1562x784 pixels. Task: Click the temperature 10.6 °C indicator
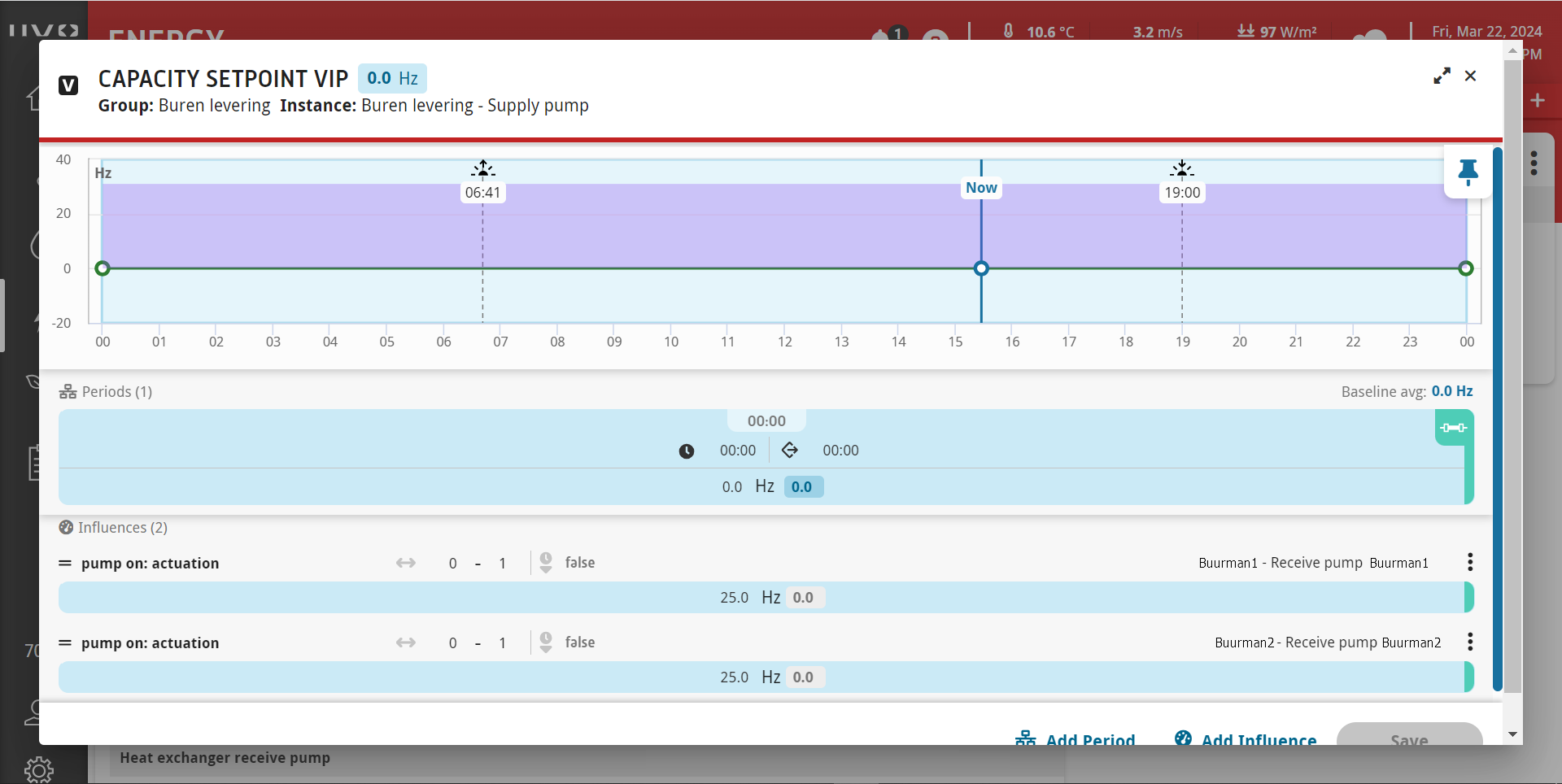coord(1039,31)
